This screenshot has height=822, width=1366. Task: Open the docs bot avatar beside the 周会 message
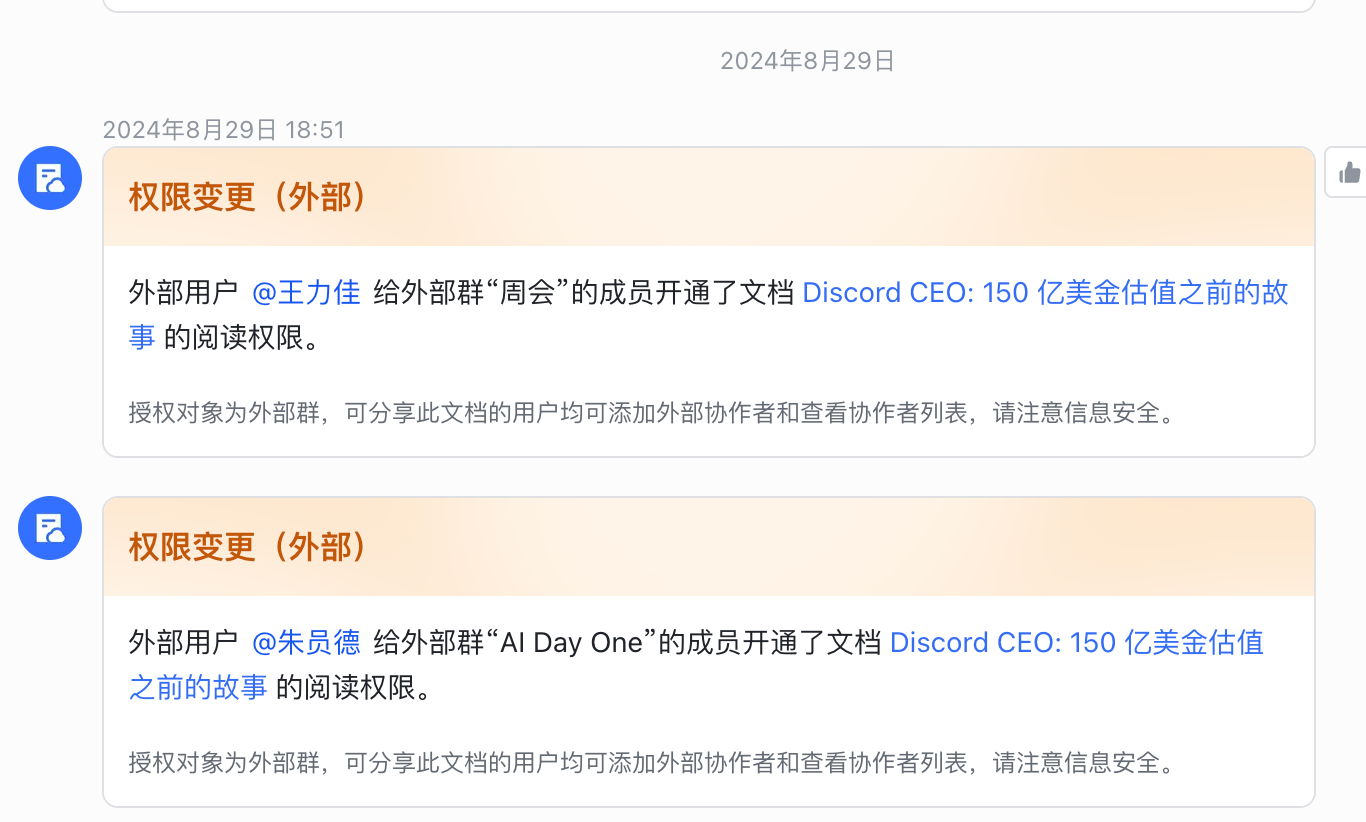click(50, 178)
